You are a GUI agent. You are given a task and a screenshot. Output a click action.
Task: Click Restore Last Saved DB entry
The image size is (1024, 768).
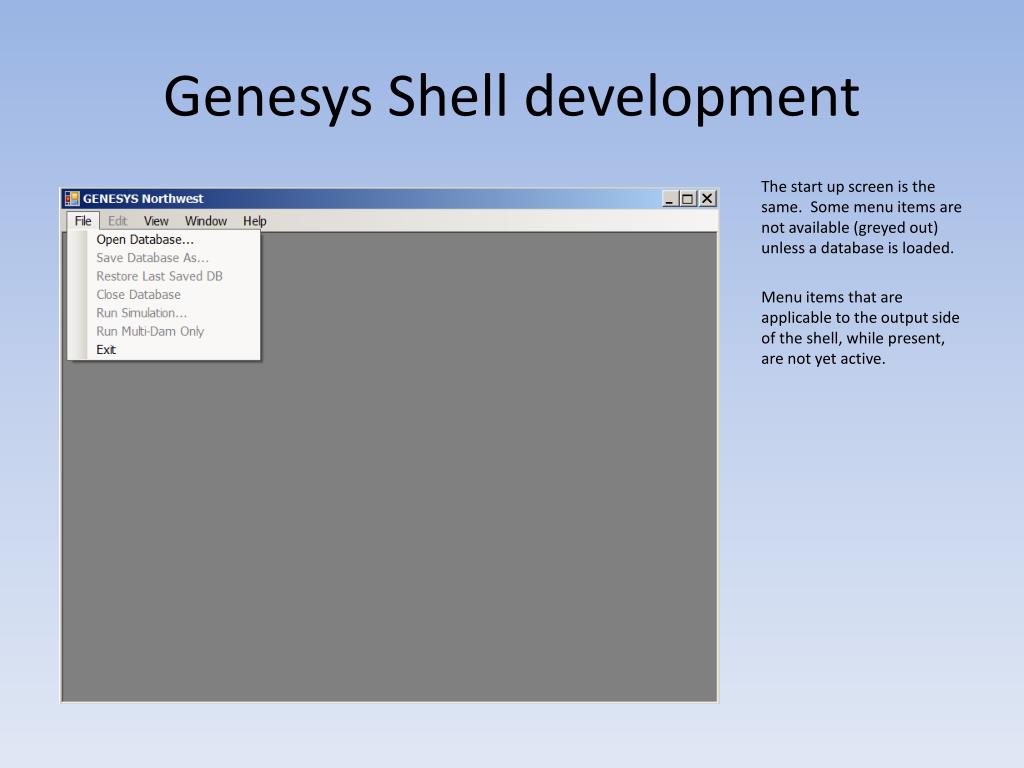[164, 276]
